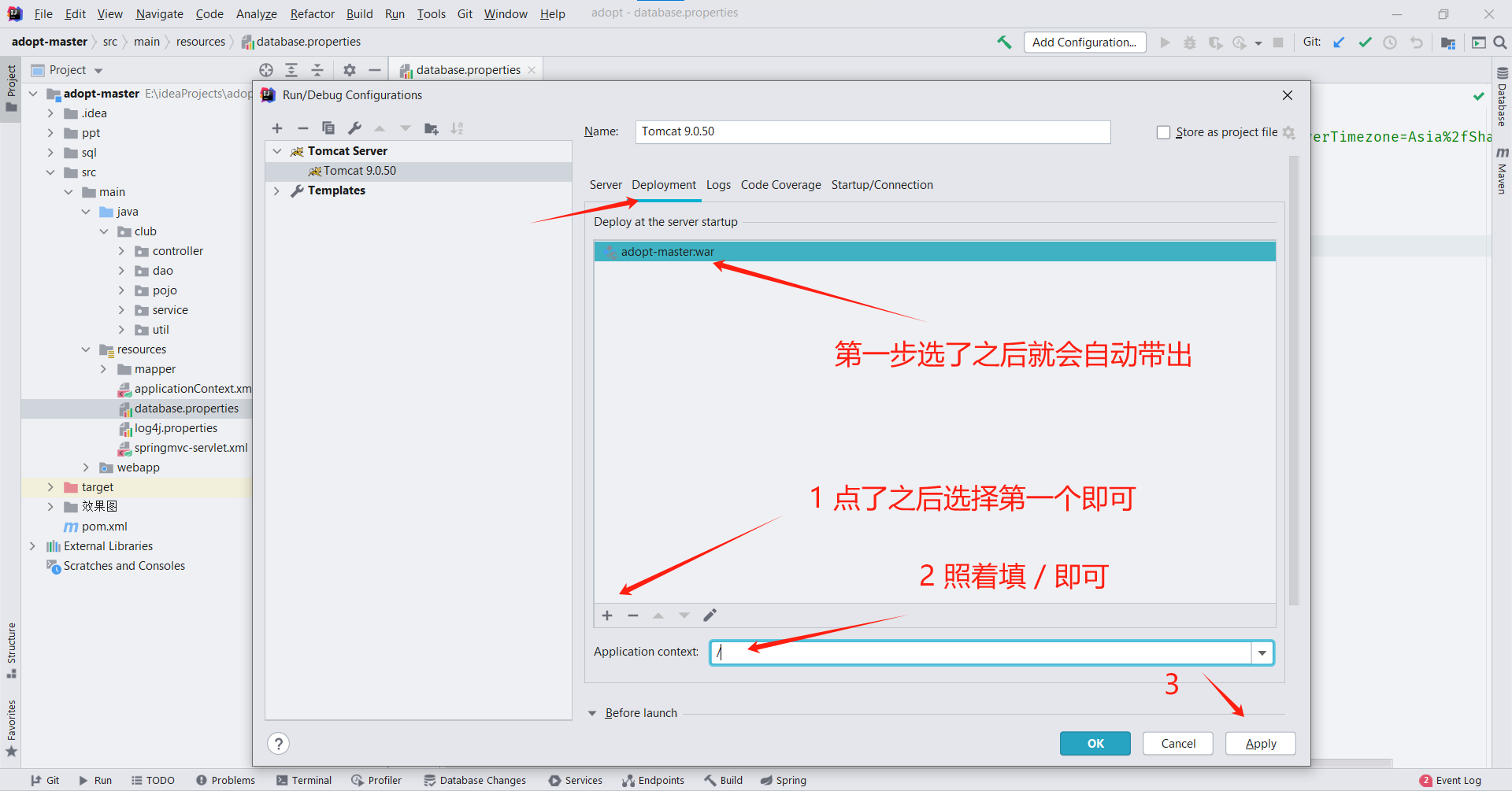Click the Cancel button
This screenshot has height=791, width=1512.
pyautogui.click(x=1178, y=744)
